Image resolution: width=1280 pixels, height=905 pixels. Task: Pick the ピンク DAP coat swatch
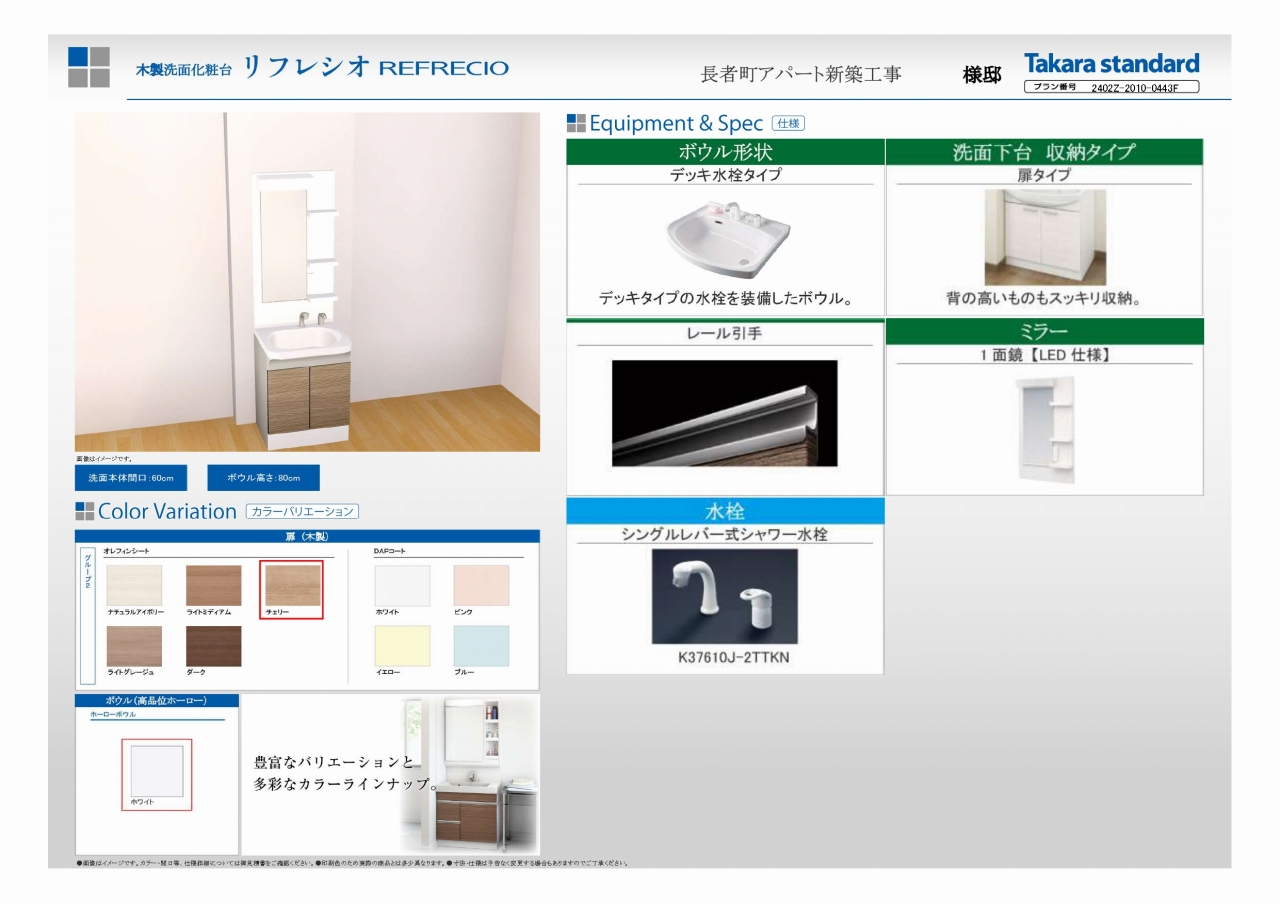coord(481,586)
